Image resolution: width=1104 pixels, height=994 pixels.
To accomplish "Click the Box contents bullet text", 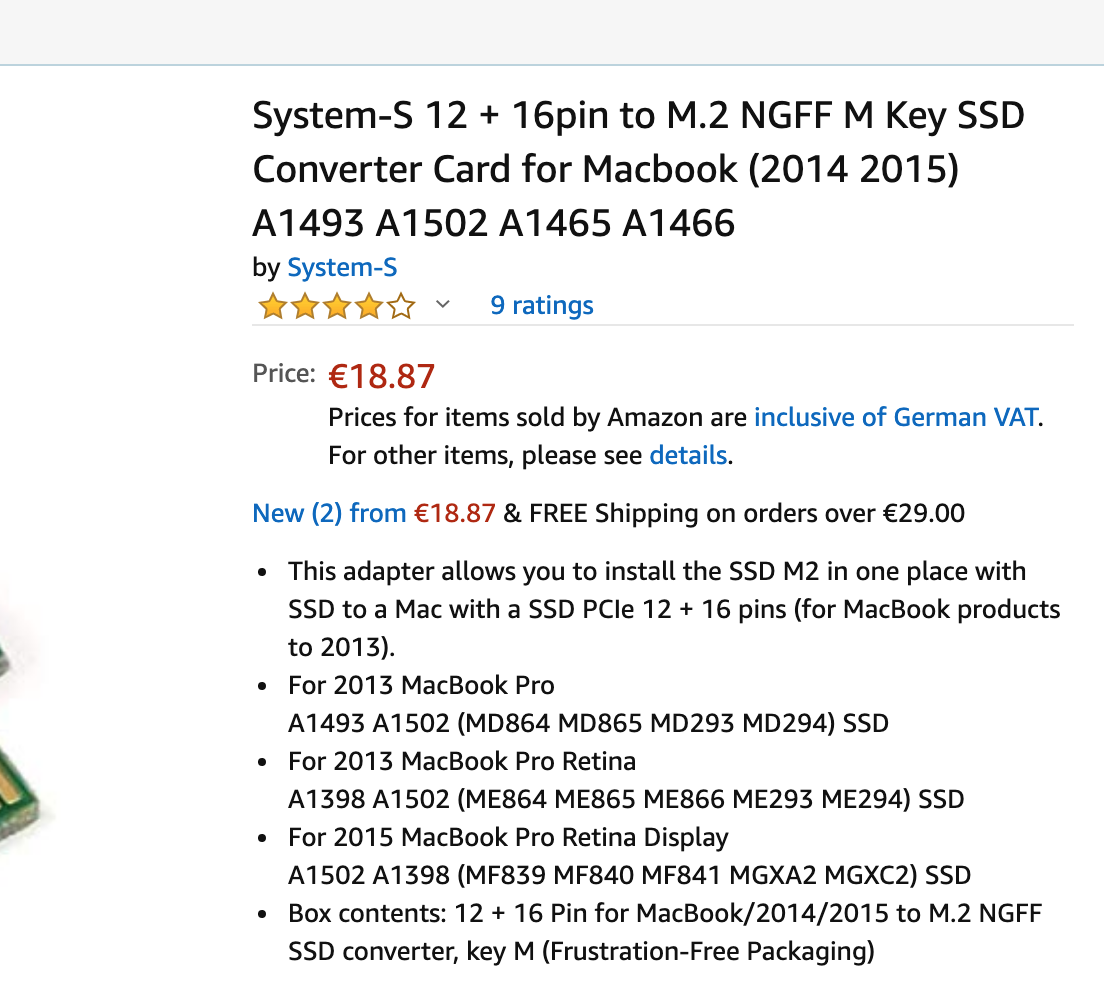I will point(665,932).
